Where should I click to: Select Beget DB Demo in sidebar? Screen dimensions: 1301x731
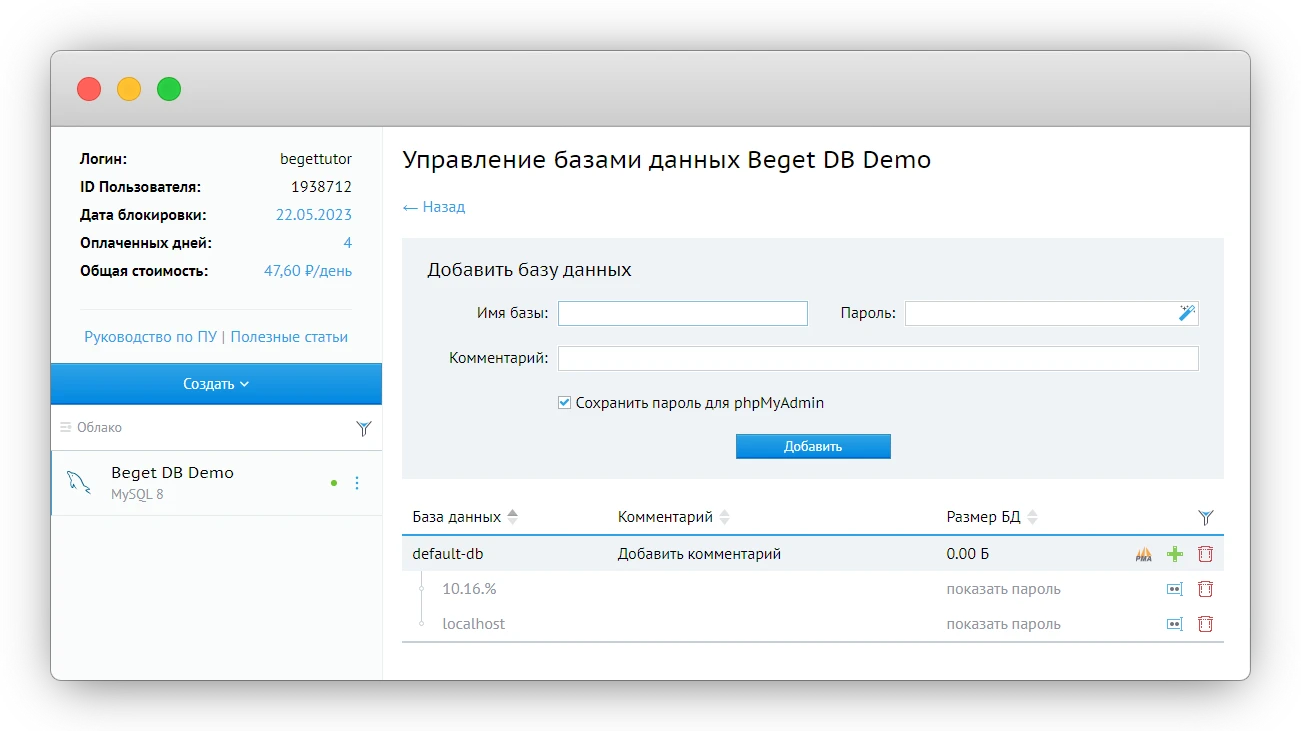(172, 481)
